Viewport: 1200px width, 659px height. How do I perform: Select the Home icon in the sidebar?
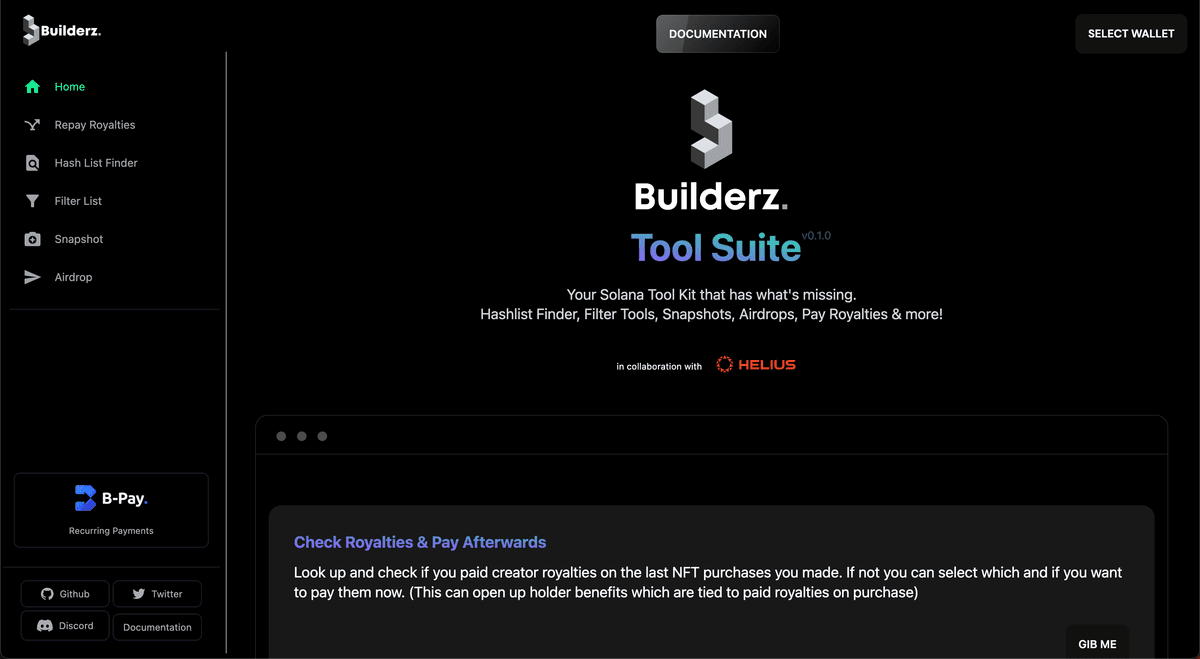[32, 87]
